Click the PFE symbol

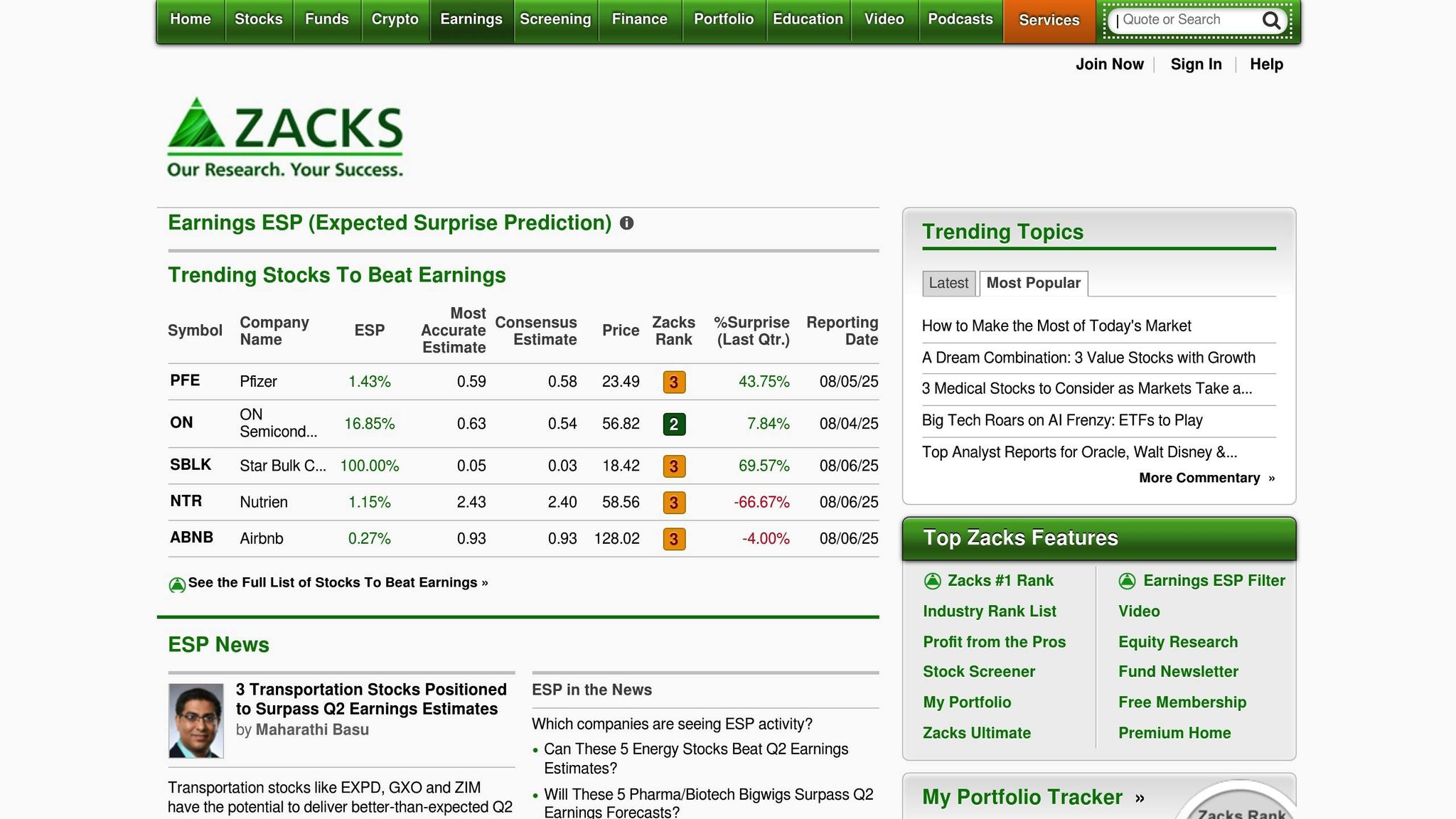(x=185, y=380)
